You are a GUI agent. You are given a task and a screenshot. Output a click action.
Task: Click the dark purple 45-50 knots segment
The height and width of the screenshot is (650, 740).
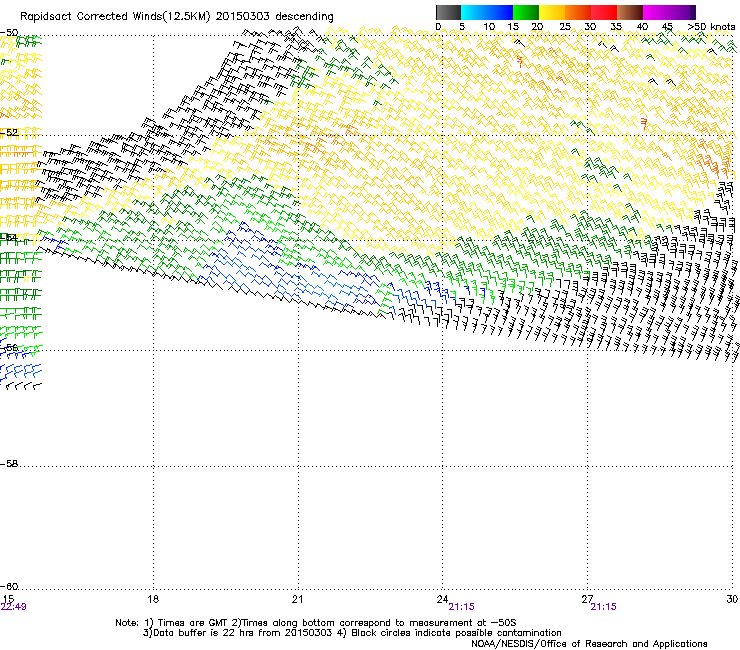point(682,12)
